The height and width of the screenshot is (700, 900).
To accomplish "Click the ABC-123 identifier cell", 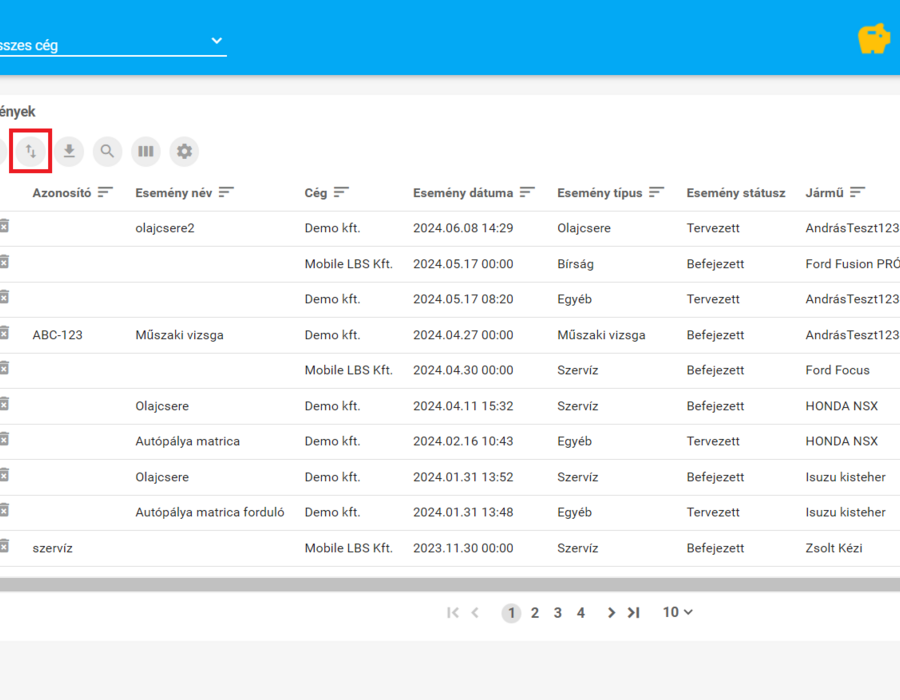I will (57, 335).
